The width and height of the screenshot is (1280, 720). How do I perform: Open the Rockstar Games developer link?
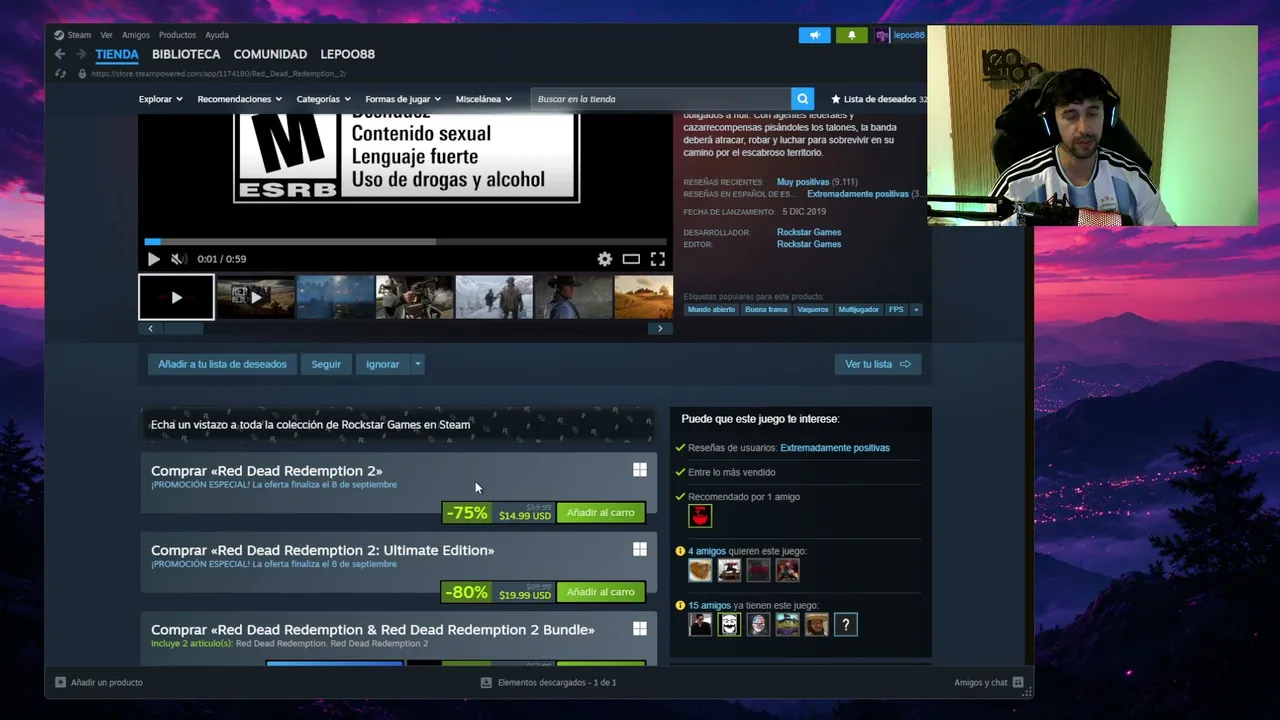tap(809, 232)
